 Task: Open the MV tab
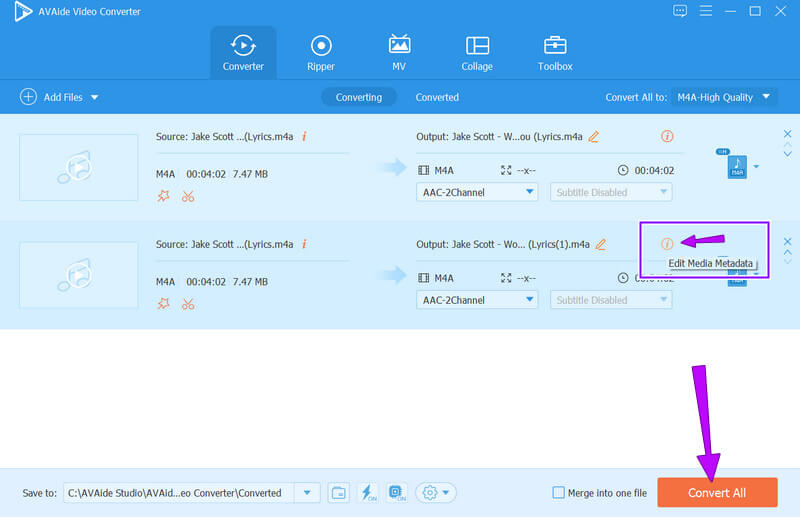point(399,53)
